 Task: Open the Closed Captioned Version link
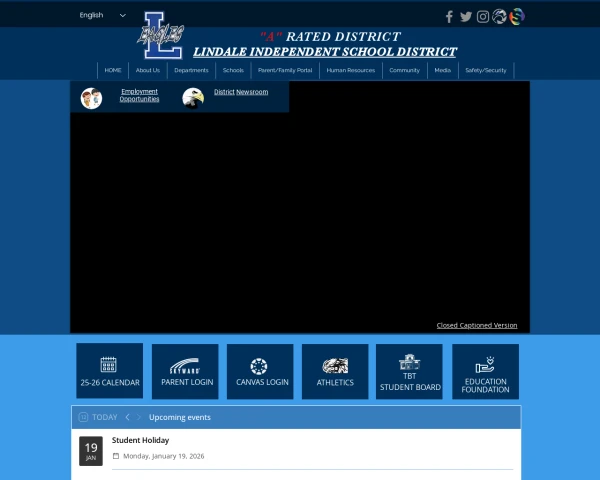coord(477,325)
